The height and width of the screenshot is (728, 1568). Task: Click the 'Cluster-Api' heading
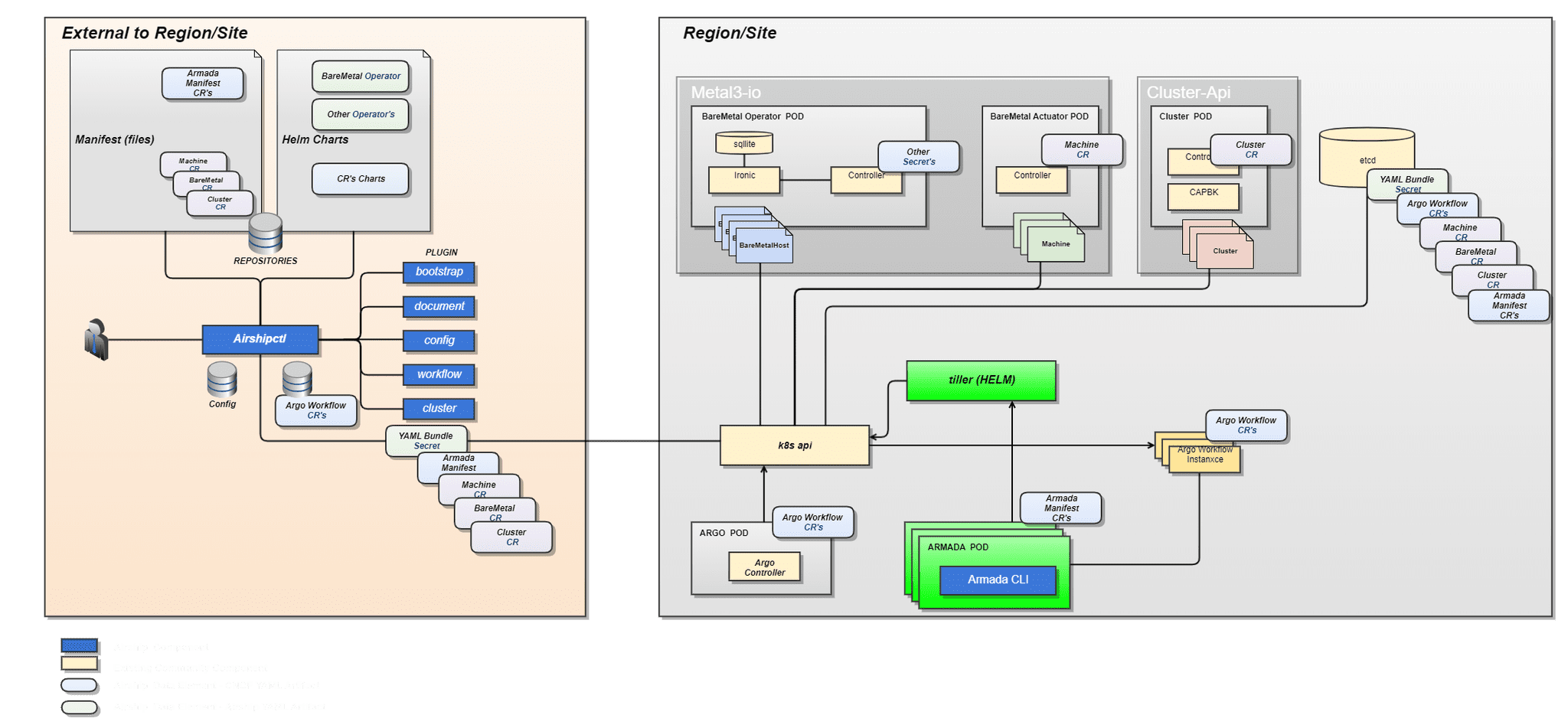click(x=1188, y=93)
